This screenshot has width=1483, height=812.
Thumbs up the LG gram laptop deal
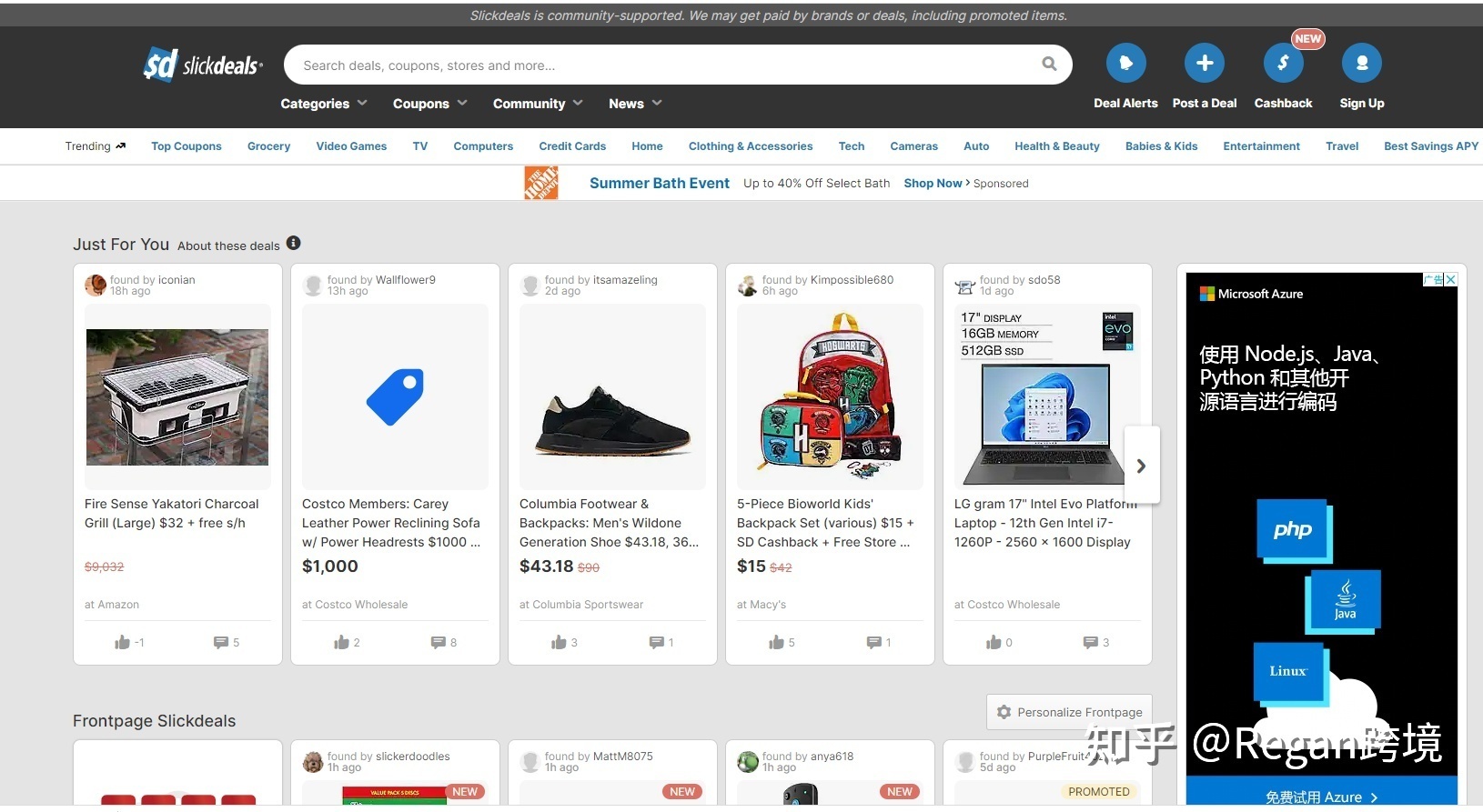tap(994, 642)
